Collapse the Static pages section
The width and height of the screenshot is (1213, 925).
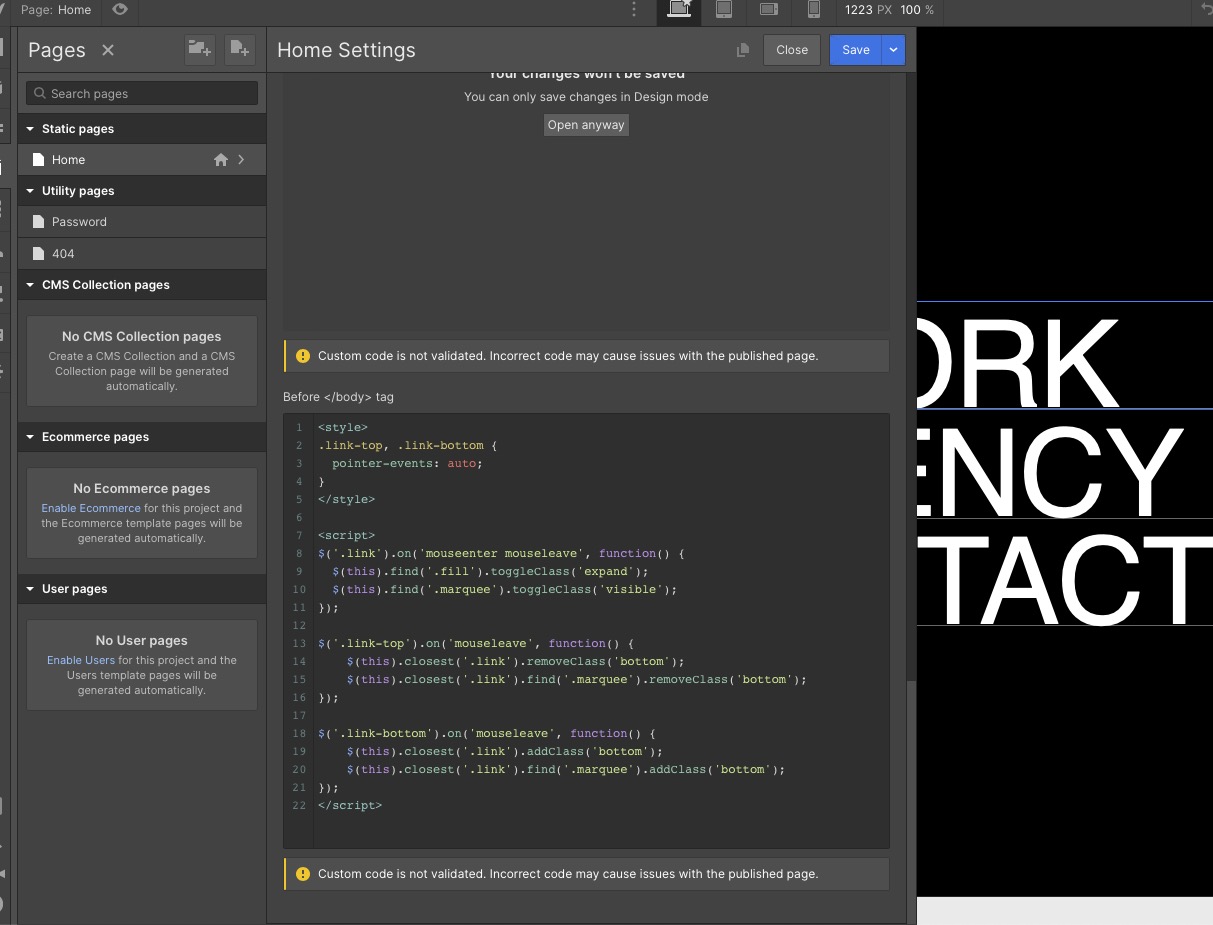pos(31,129)
